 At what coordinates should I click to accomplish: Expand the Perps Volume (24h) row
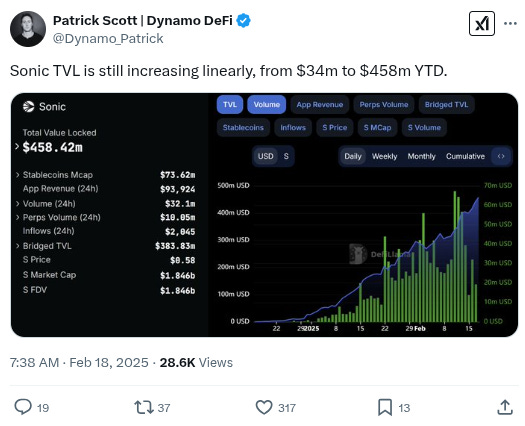coord(17,217)
